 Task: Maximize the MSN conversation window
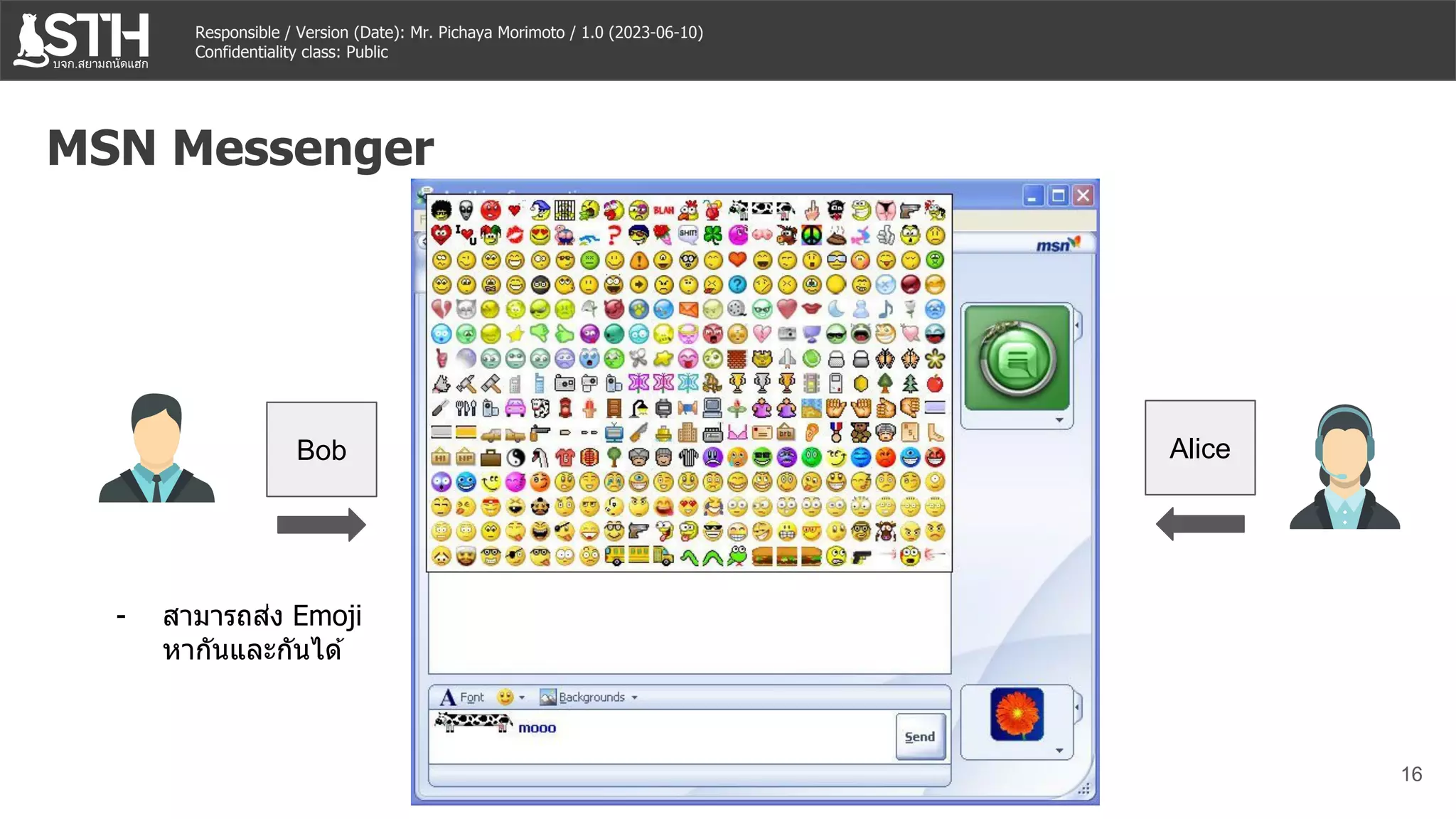[x=1059, y=196]
